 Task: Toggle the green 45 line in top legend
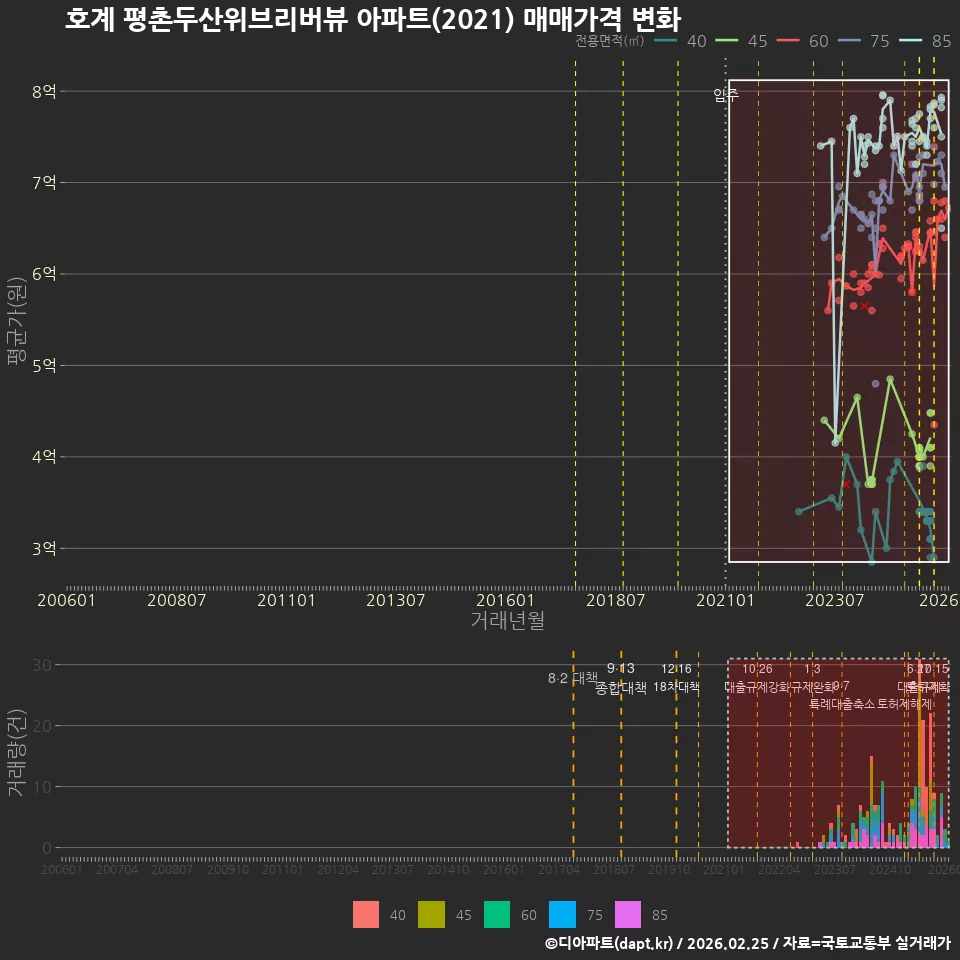727,41
